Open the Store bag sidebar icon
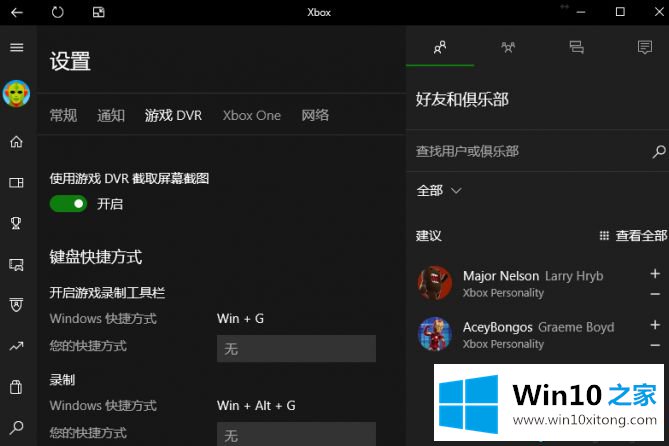The image size is (669, 446). (x=16, y=387)
